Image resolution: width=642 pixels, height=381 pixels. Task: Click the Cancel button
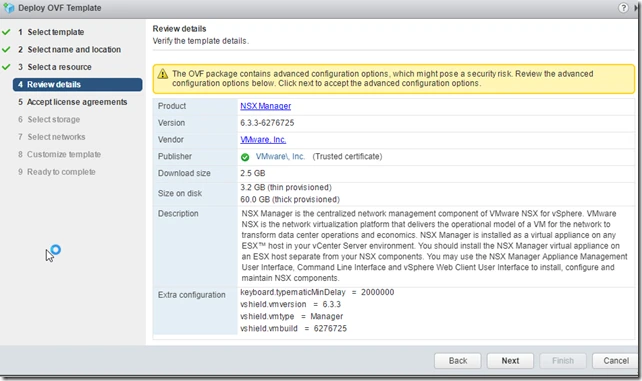click(x=616, y=361)
